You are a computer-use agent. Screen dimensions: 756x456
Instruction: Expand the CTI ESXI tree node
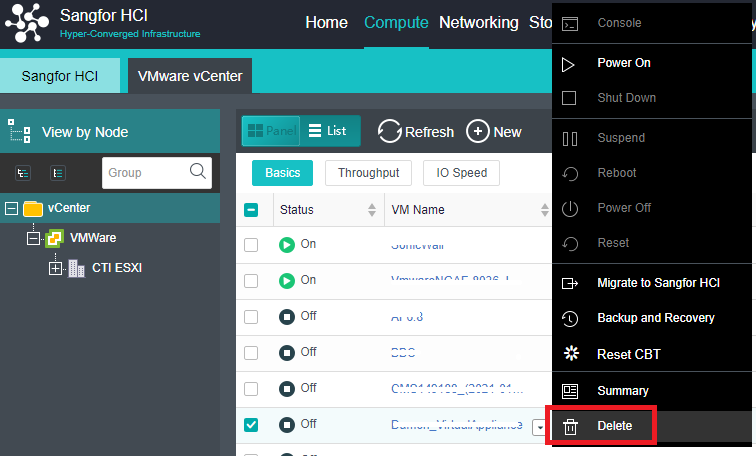[x=56, y=269]
